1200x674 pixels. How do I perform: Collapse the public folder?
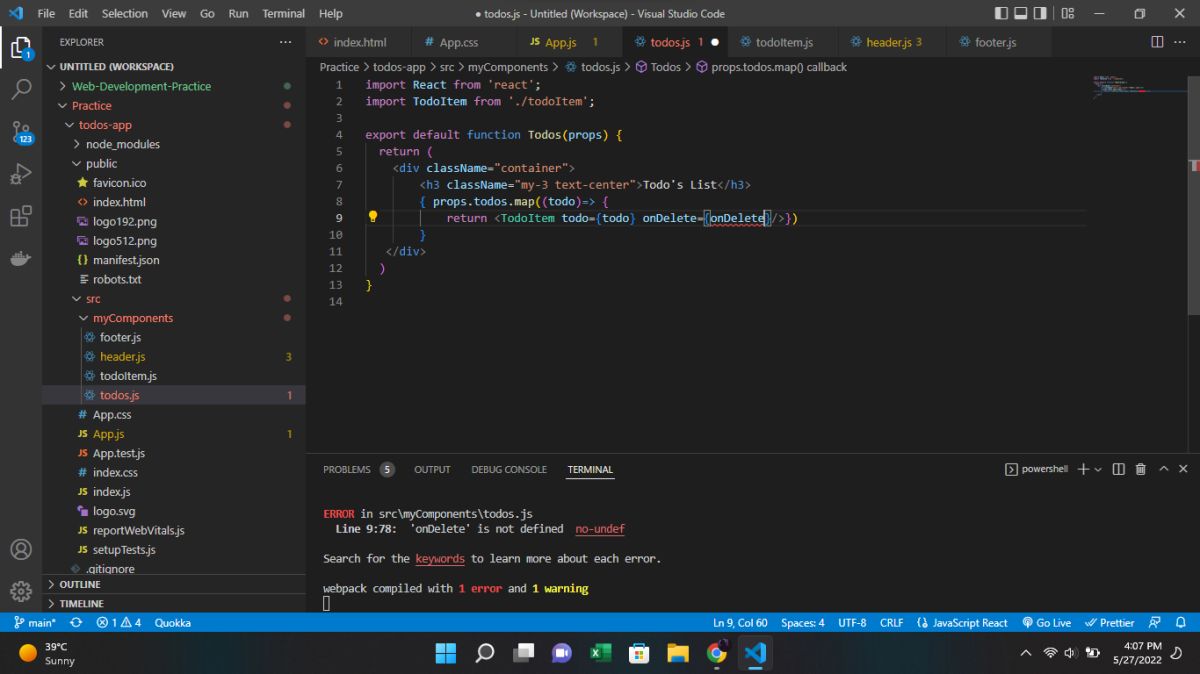(x=77, y=163)
